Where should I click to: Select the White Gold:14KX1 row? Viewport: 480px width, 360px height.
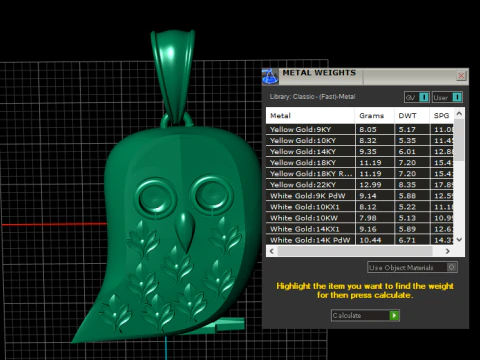[x=360, y=229]
